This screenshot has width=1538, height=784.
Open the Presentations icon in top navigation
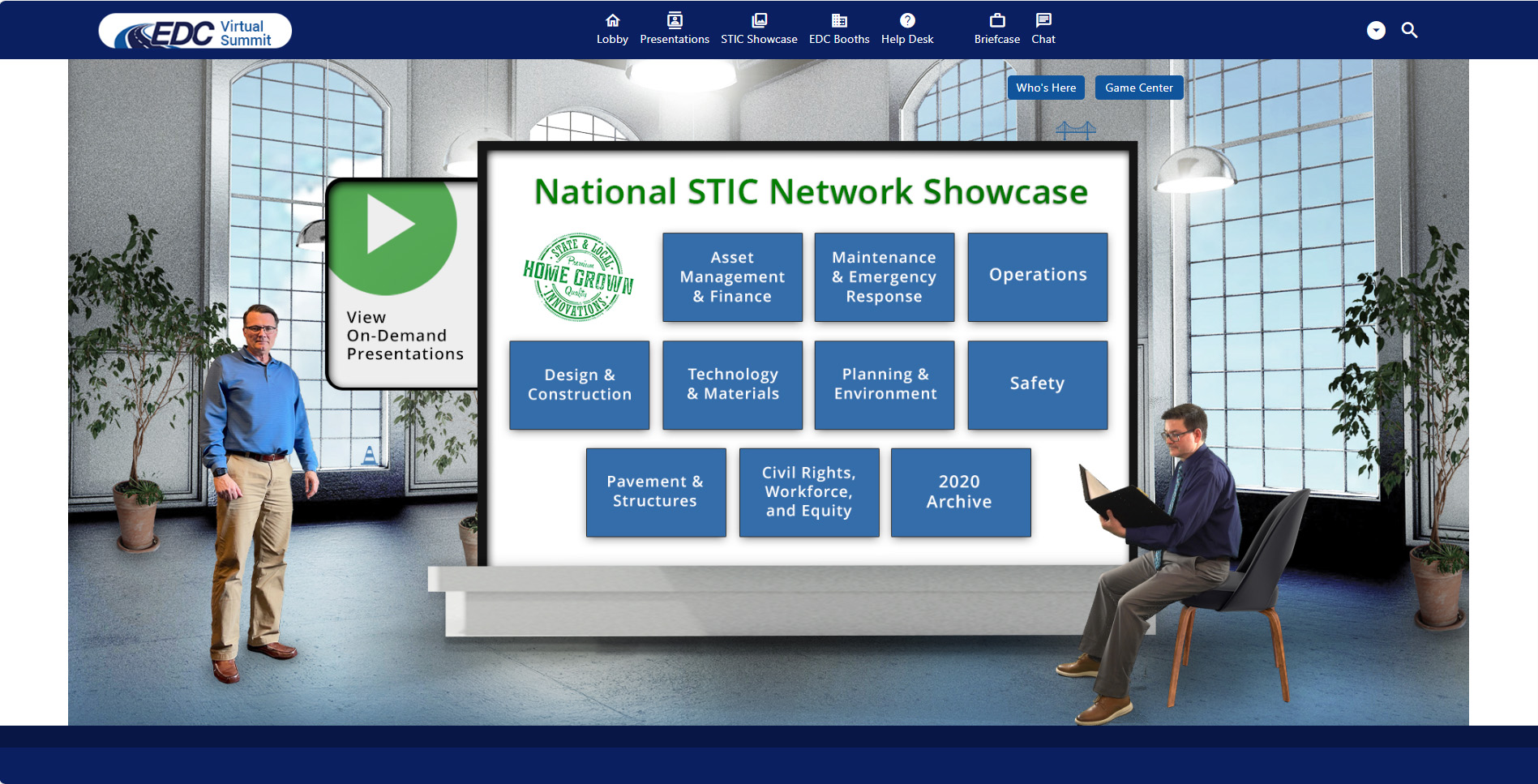click(x=675, y=20)
